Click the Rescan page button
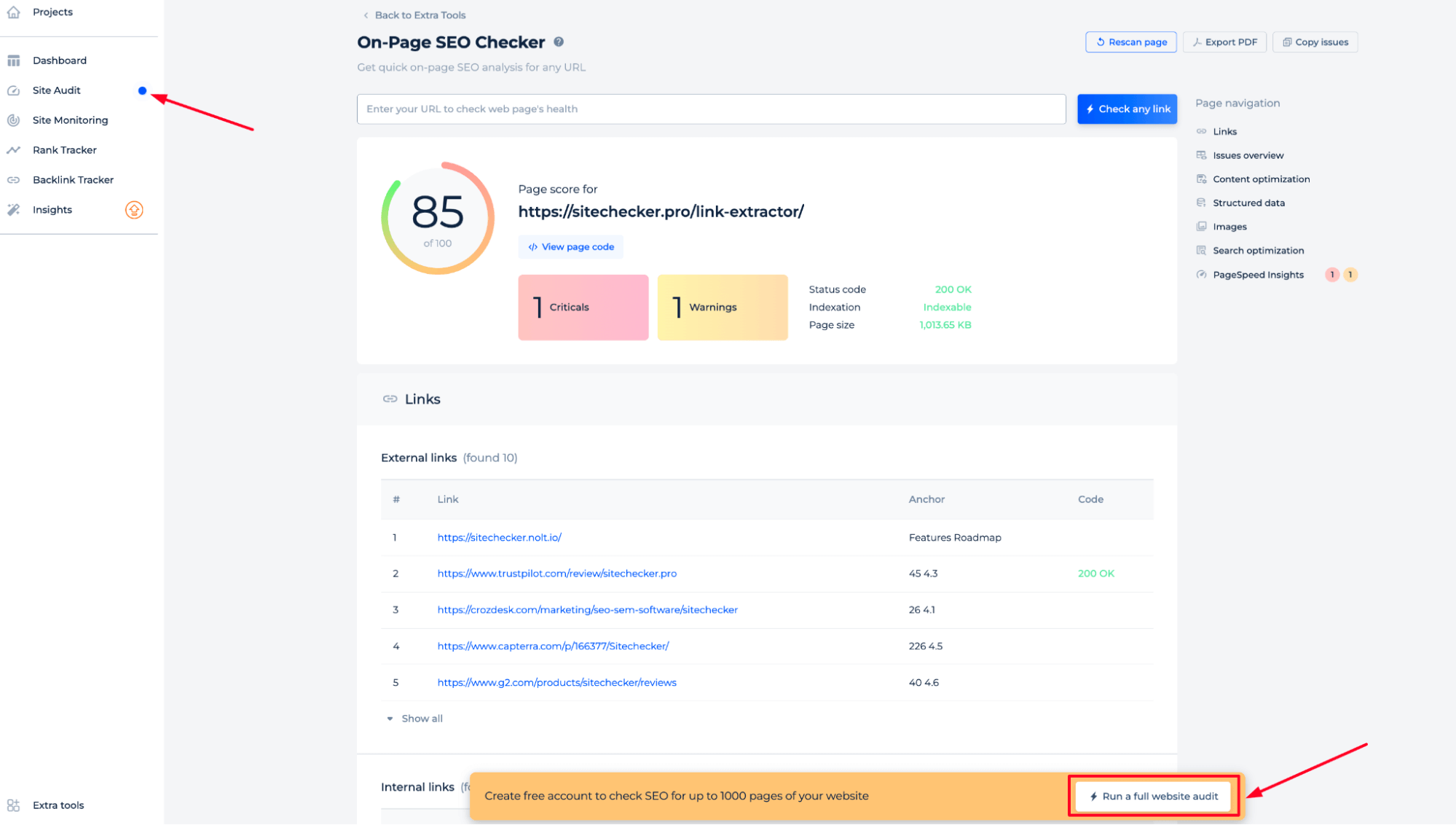The image size is (1456, 825). pyautogui.click(x=1130, y=42)
